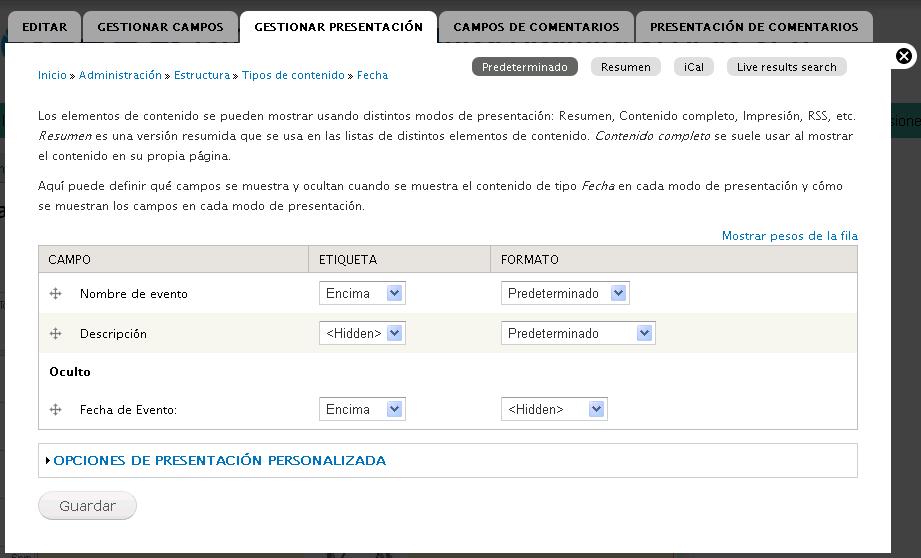Open Etiqueta dropdown for Descripción
Image resolution: width=921 pixels, height=558 pixels.
pyautogui.click(x=362, y=333)
